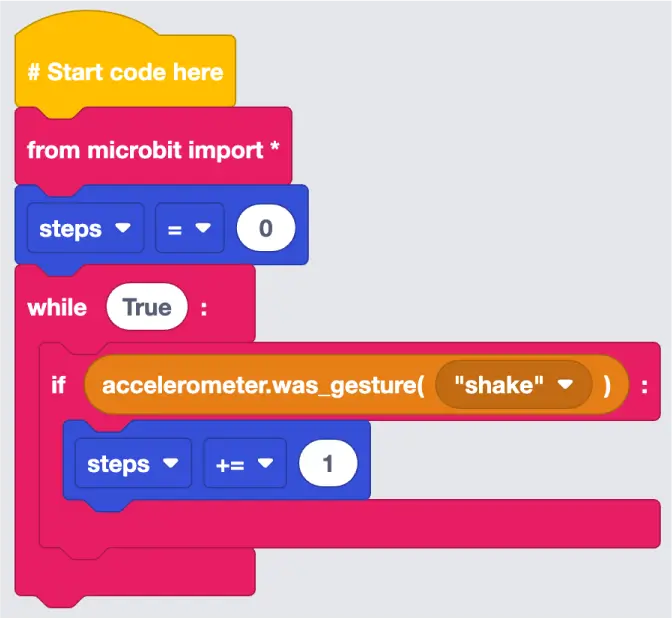Viewport: 672px width, 619px height.
Task: Select the while loop block keyword
Action: [x=57, y=307]
